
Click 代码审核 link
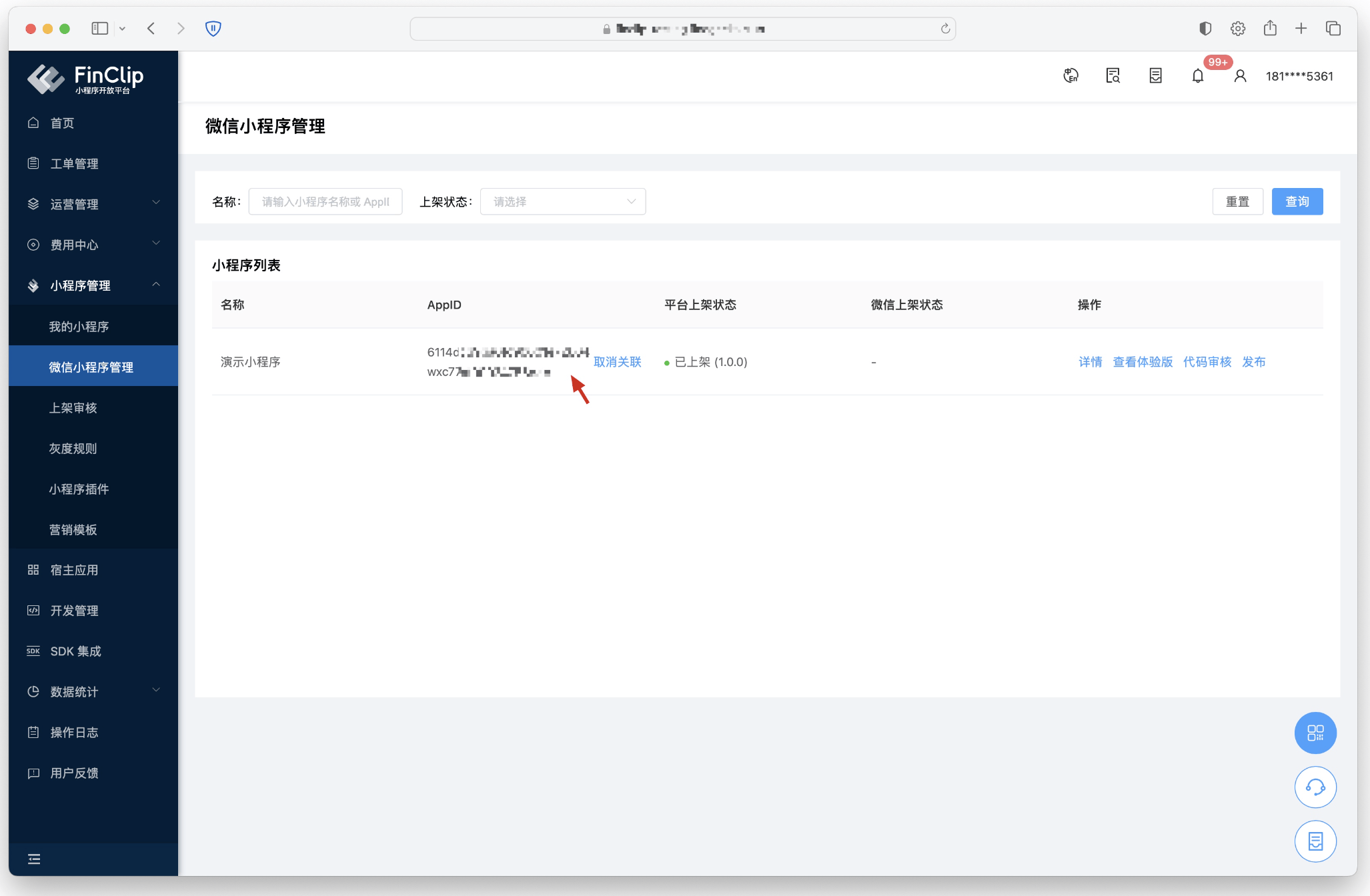(1207, 361)
